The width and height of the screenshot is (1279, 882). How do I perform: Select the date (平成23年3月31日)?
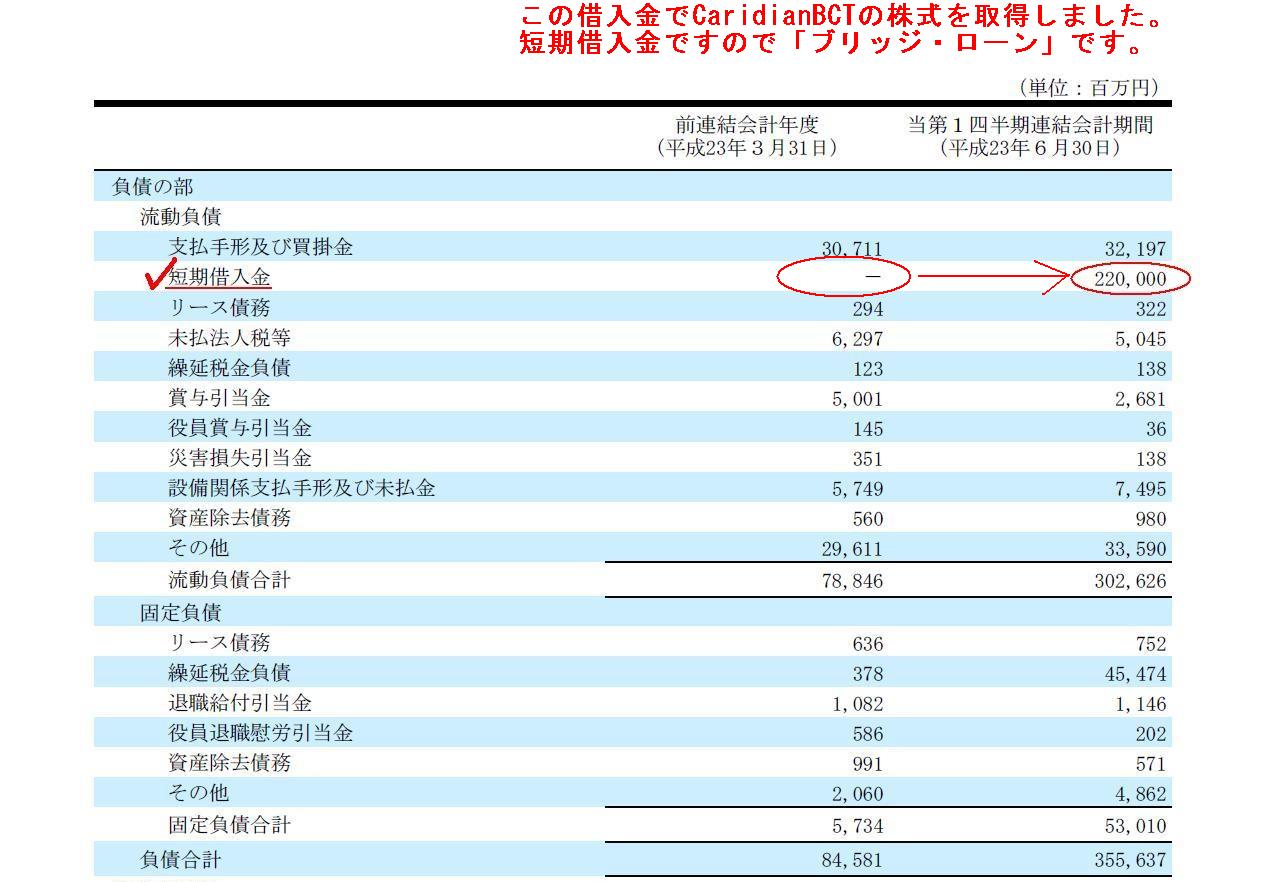(x=747, y=148)
